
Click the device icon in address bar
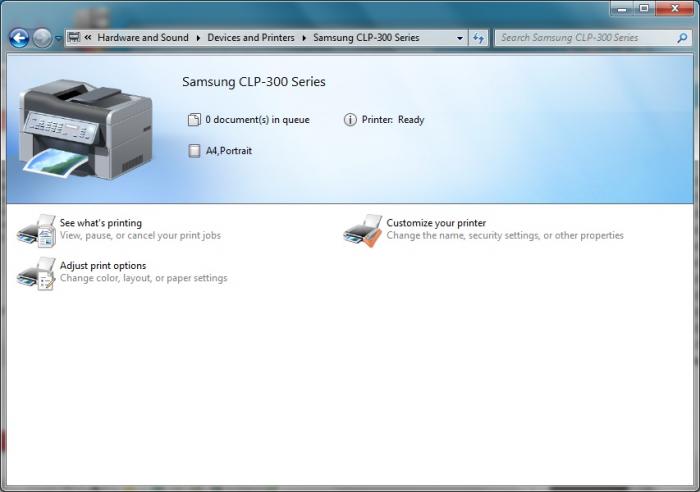click(74, 38)
